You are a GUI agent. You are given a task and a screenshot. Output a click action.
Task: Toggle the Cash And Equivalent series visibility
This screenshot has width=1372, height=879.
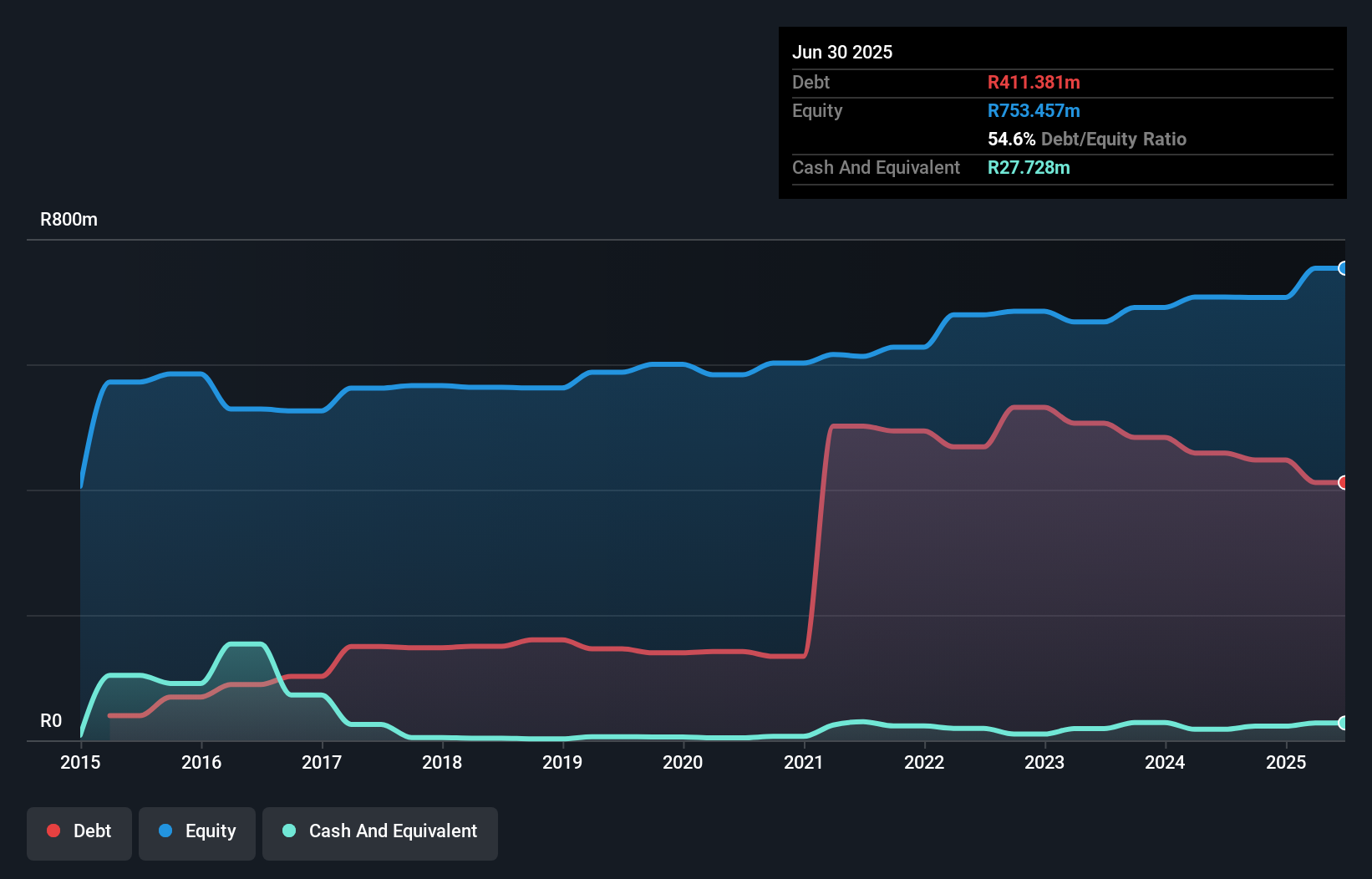[380, 831]
